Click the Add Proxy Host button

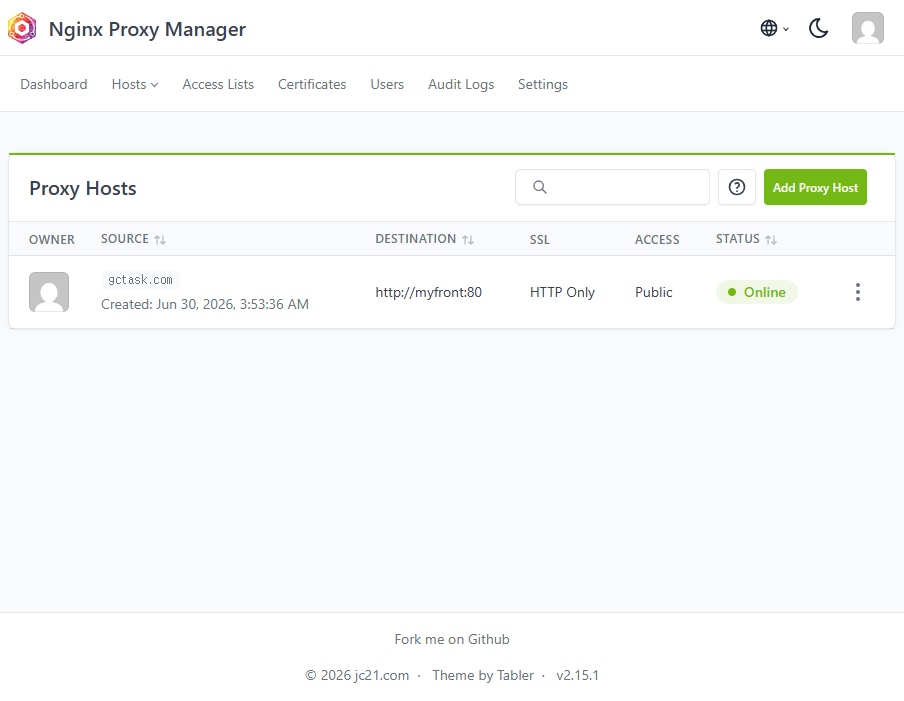(x=815, y=187)
